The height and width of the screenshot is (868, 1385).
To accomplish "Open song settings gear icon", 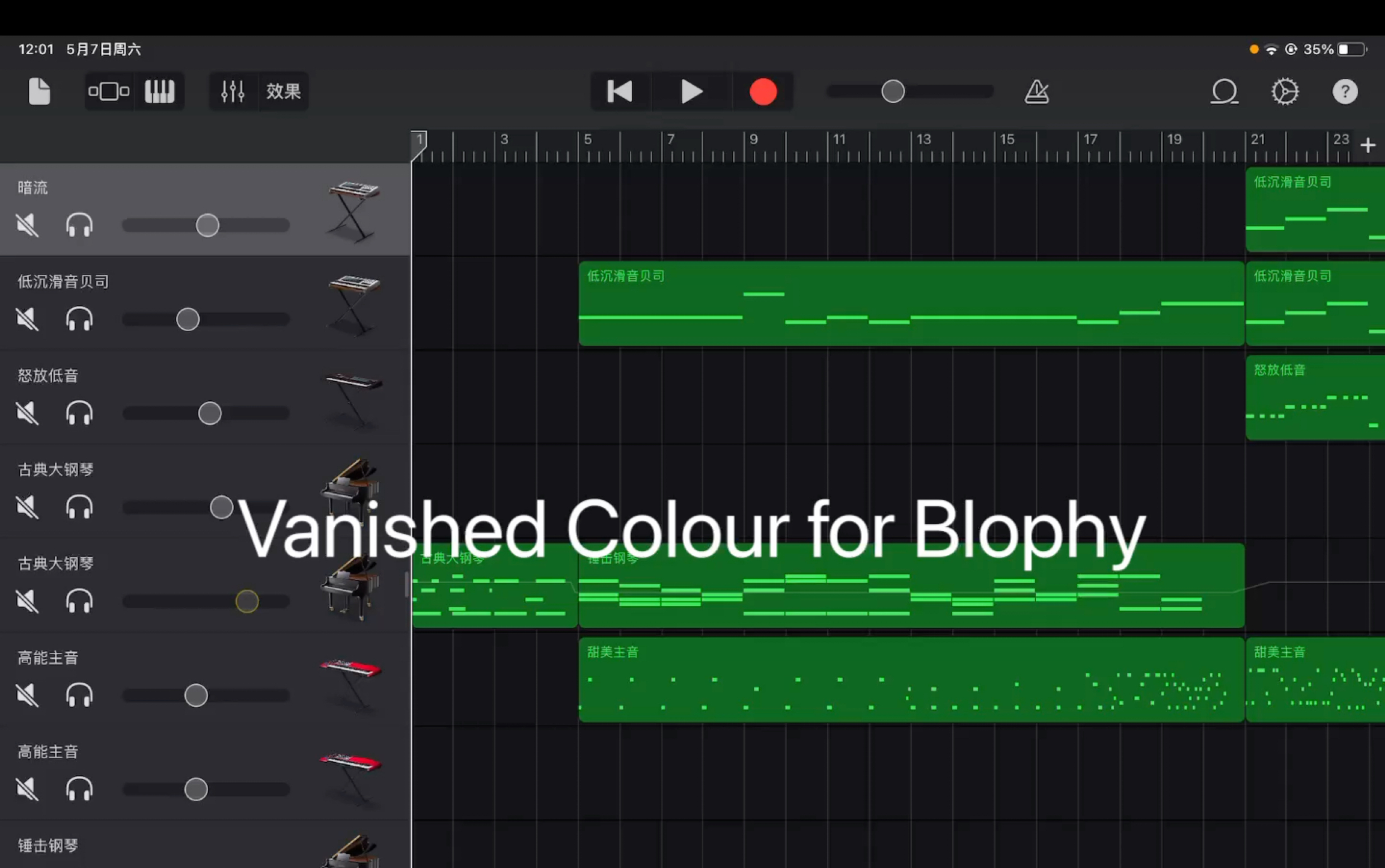I will [x=1285, y=91].
